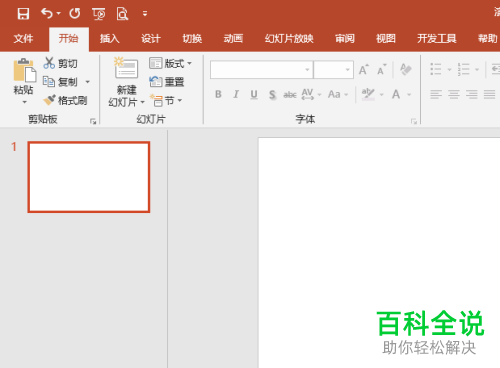This screenshot has height=368, width=500.
Task: Expand numbering dropdown arrow
Action: [477, 70]
